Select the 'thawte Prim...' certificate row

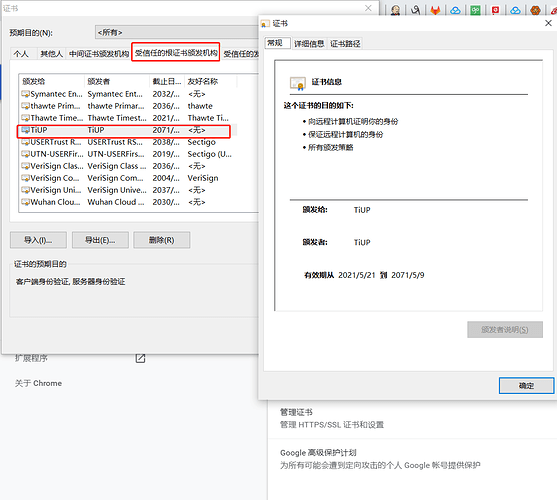tap(128, 106)
